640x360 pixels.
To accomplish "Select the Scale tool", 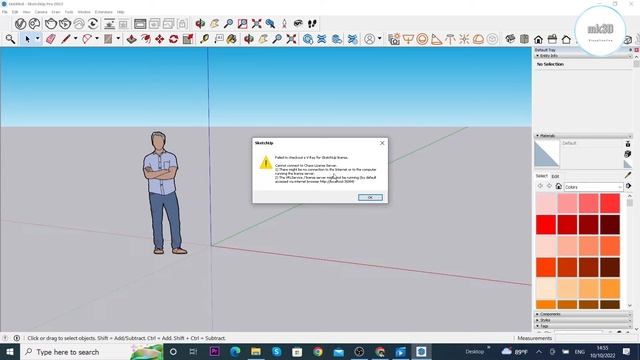I will [188, 39].
